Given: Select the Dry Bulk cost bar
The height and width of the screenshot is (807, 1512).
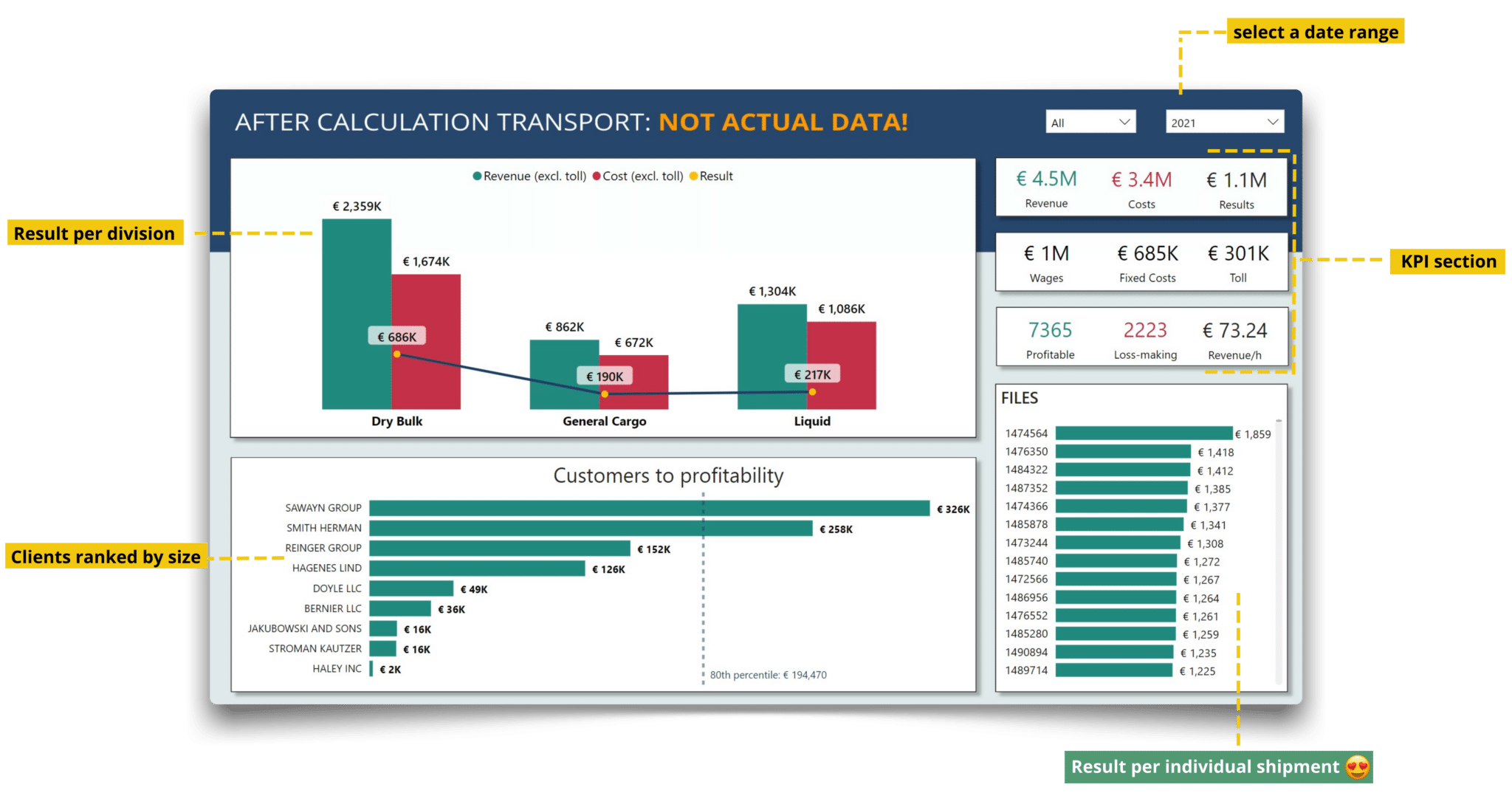Looking at the screenshot, I should (426, 342).
